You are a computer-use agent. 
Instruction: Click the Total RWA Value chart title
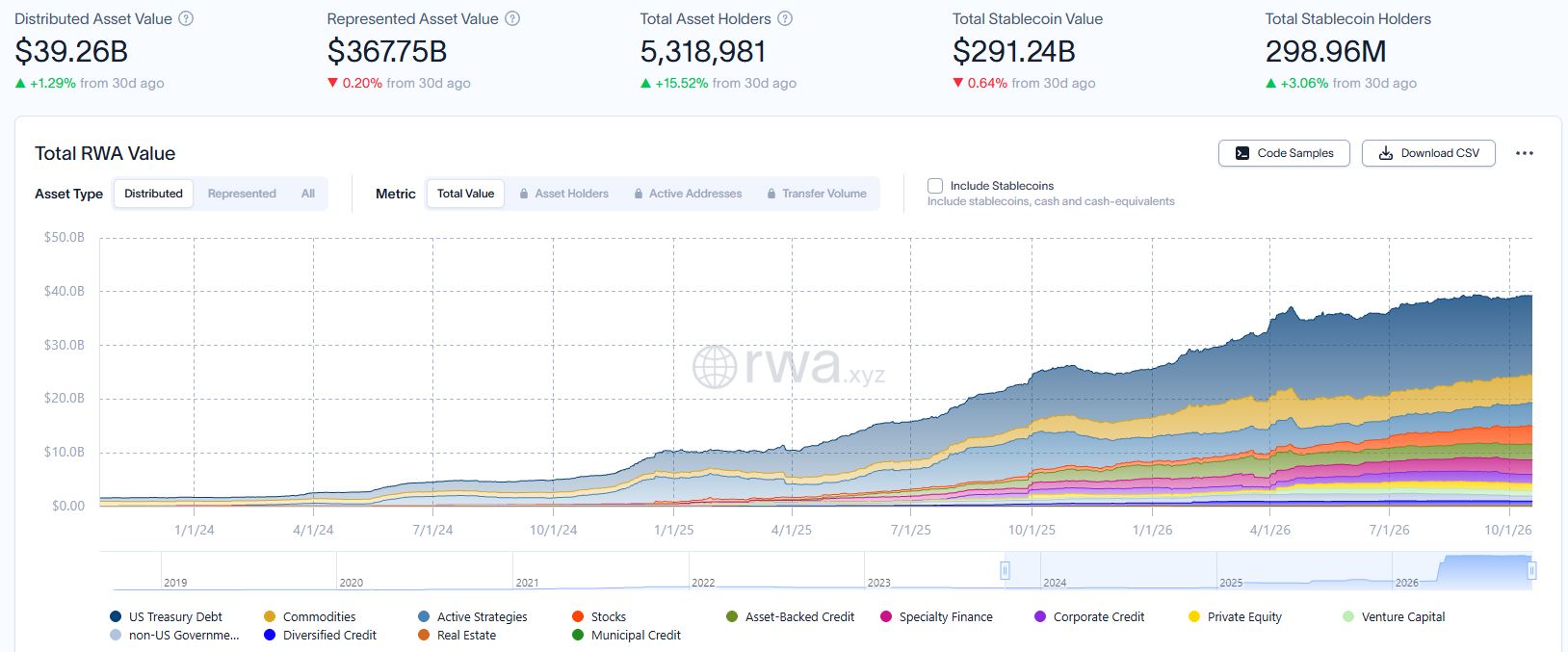(105, 153)
